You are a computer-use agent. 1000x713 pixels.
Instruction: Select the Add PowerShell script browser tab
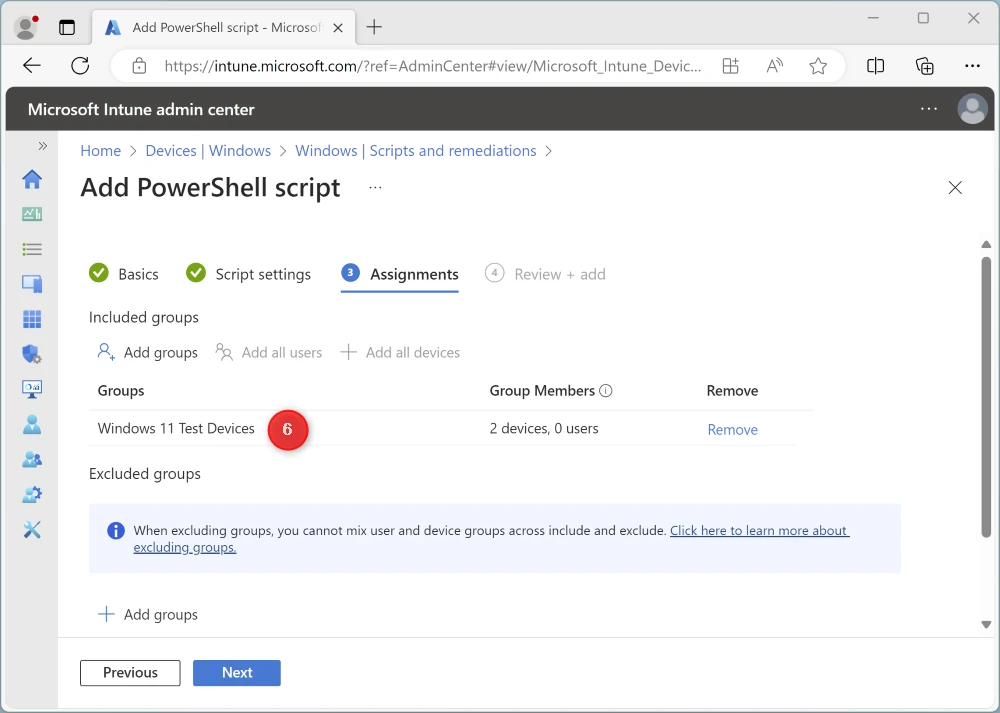[x=224, y=27]
